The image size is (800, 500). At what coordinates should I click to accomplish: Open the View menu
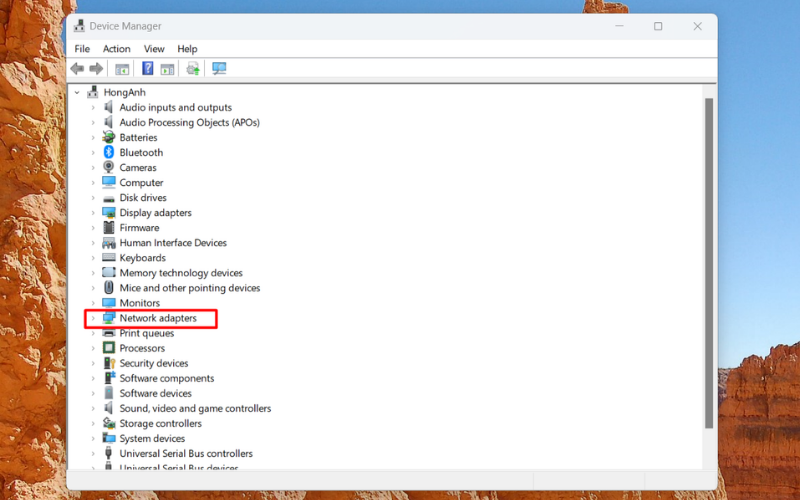tap(154, 49)
